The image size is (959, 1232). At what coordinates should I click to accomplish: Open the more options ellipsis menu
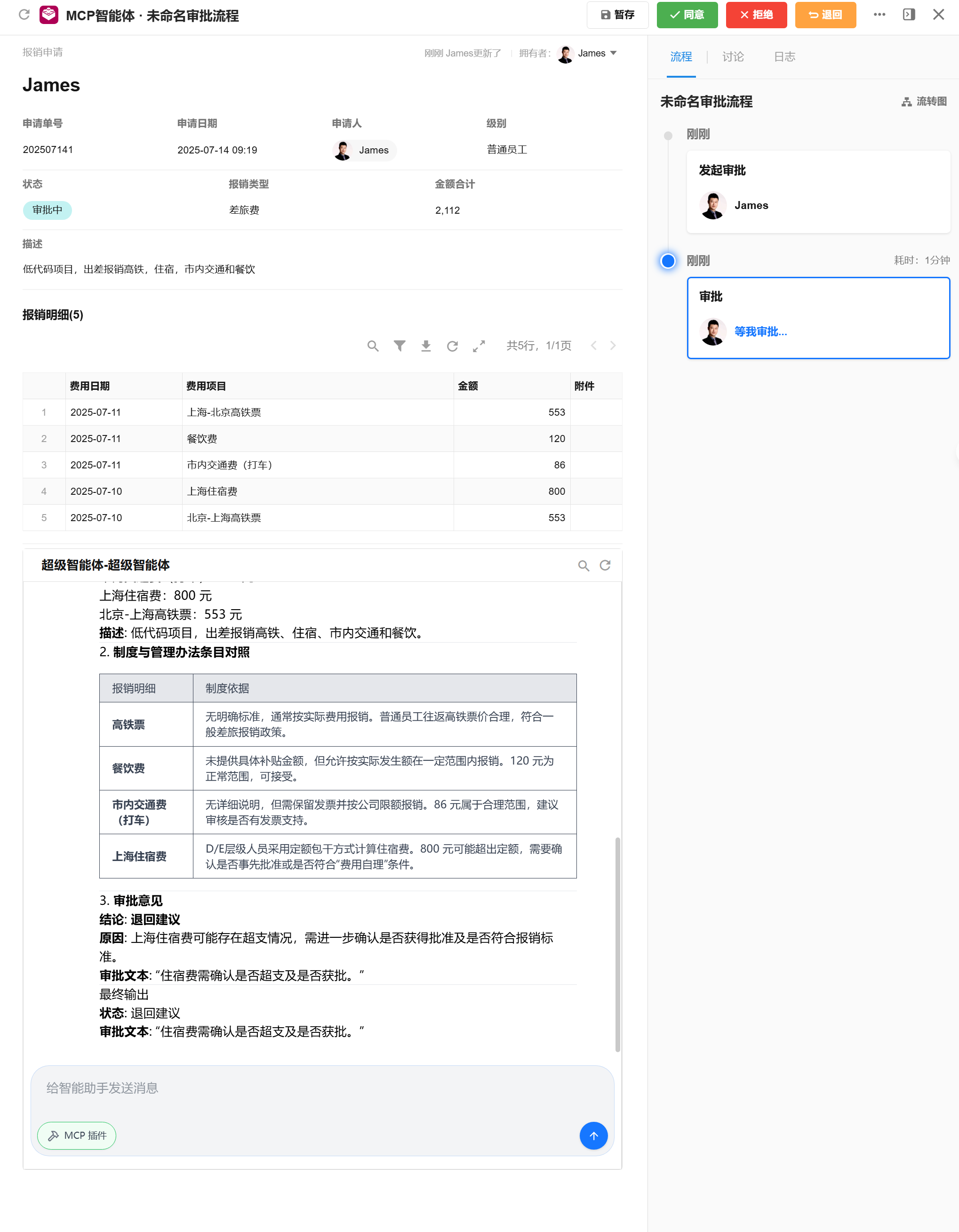(x=879, y=15)
